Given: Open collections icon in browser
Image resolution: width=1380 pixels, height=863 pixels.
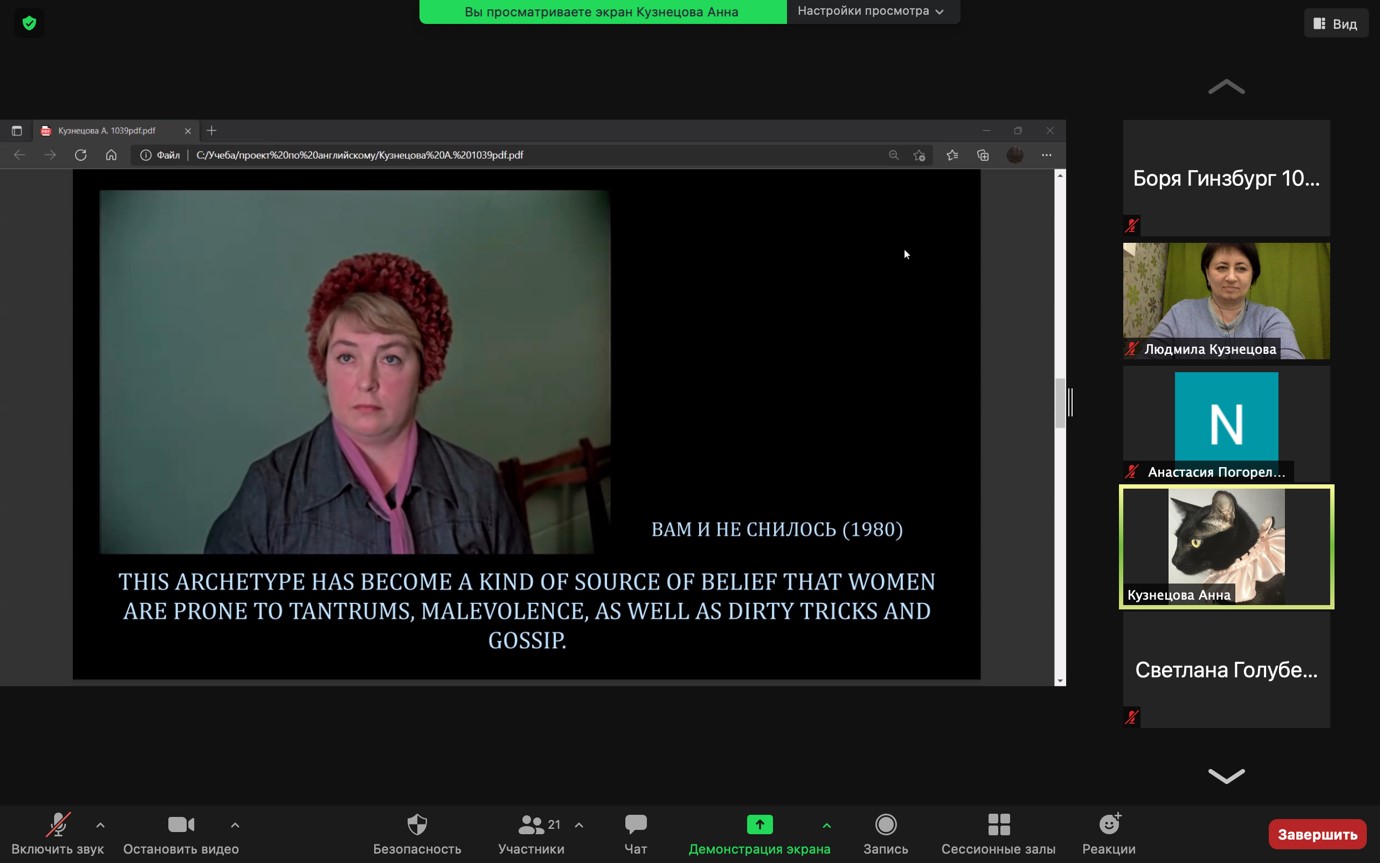Looking at the screenshot, I should tap(983, 155).
